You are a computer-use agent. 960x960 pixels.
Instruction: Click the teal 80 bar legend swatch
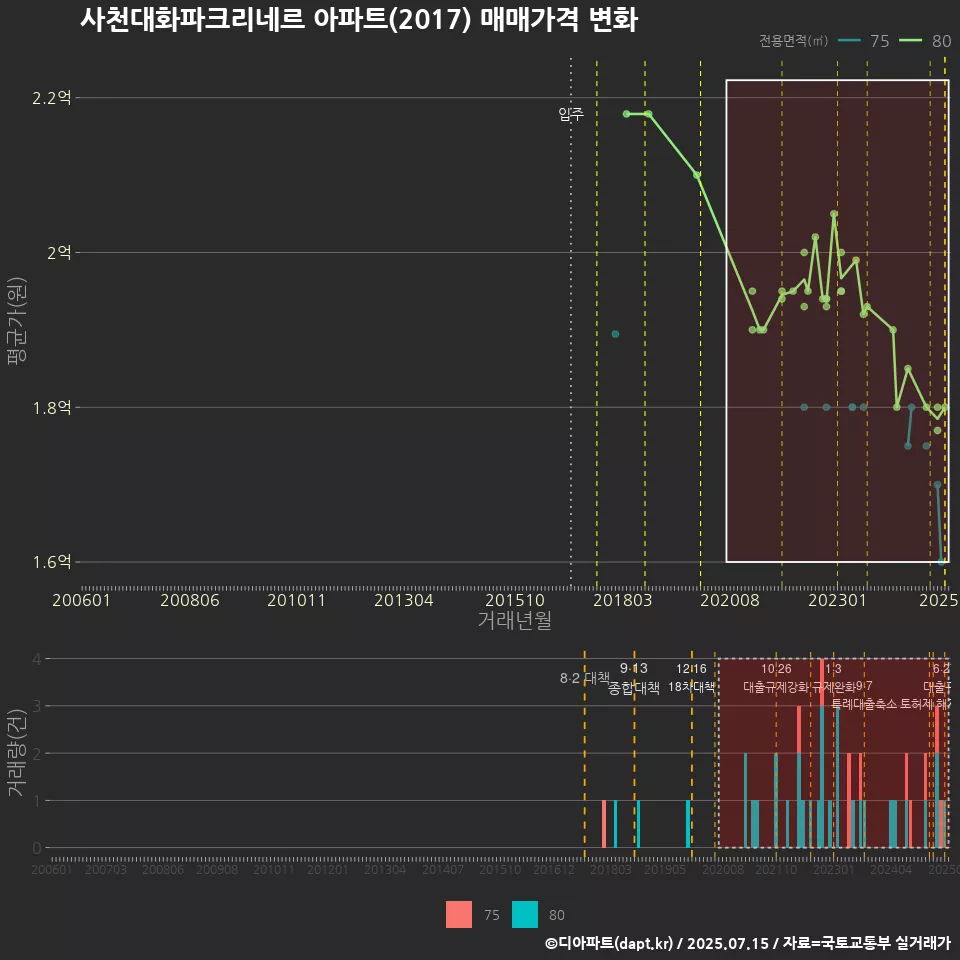[525, 914]
